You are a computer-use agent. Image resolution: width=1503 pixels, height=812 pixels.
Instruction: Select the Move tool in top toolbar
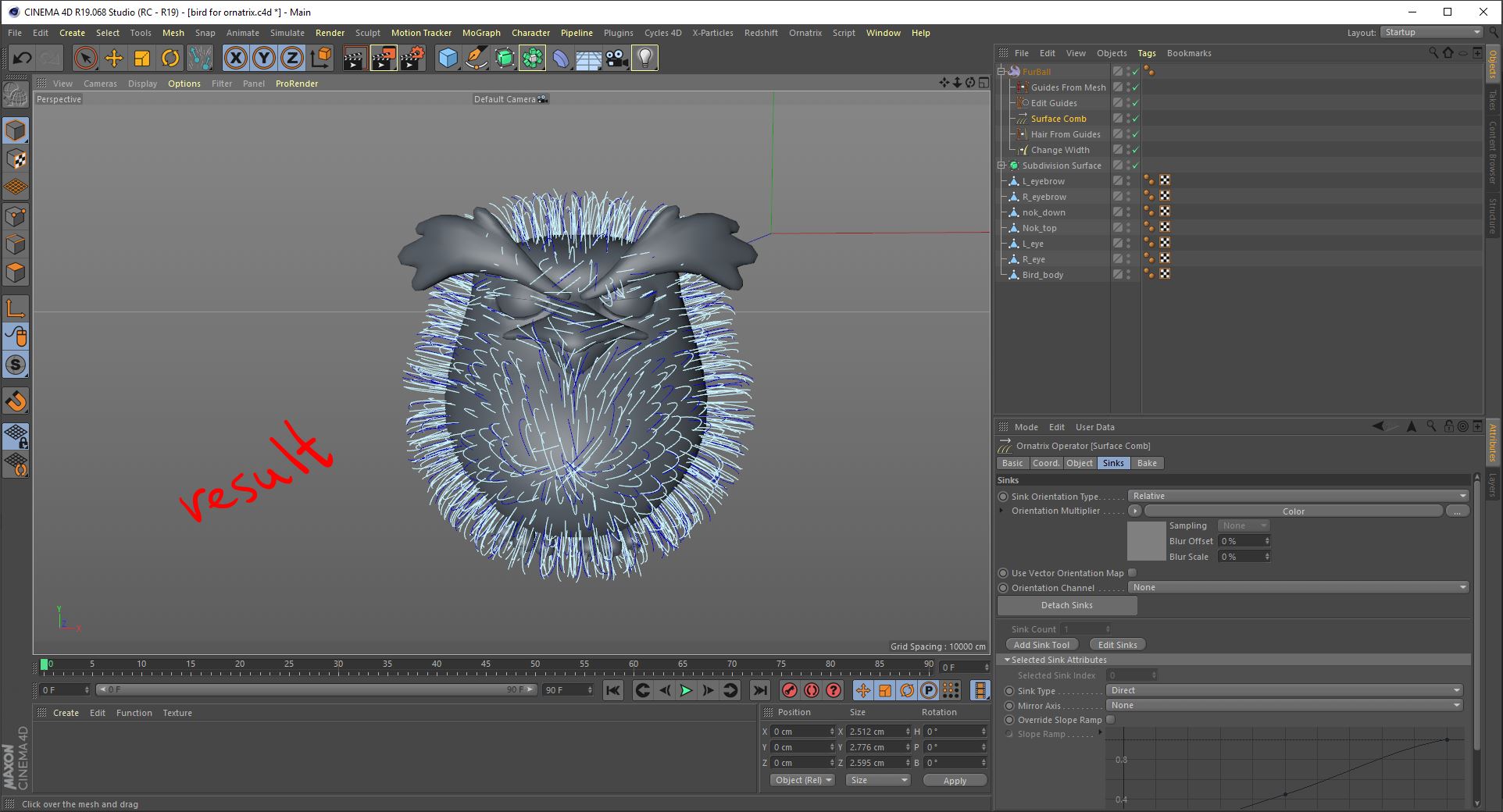pos(113,59)
